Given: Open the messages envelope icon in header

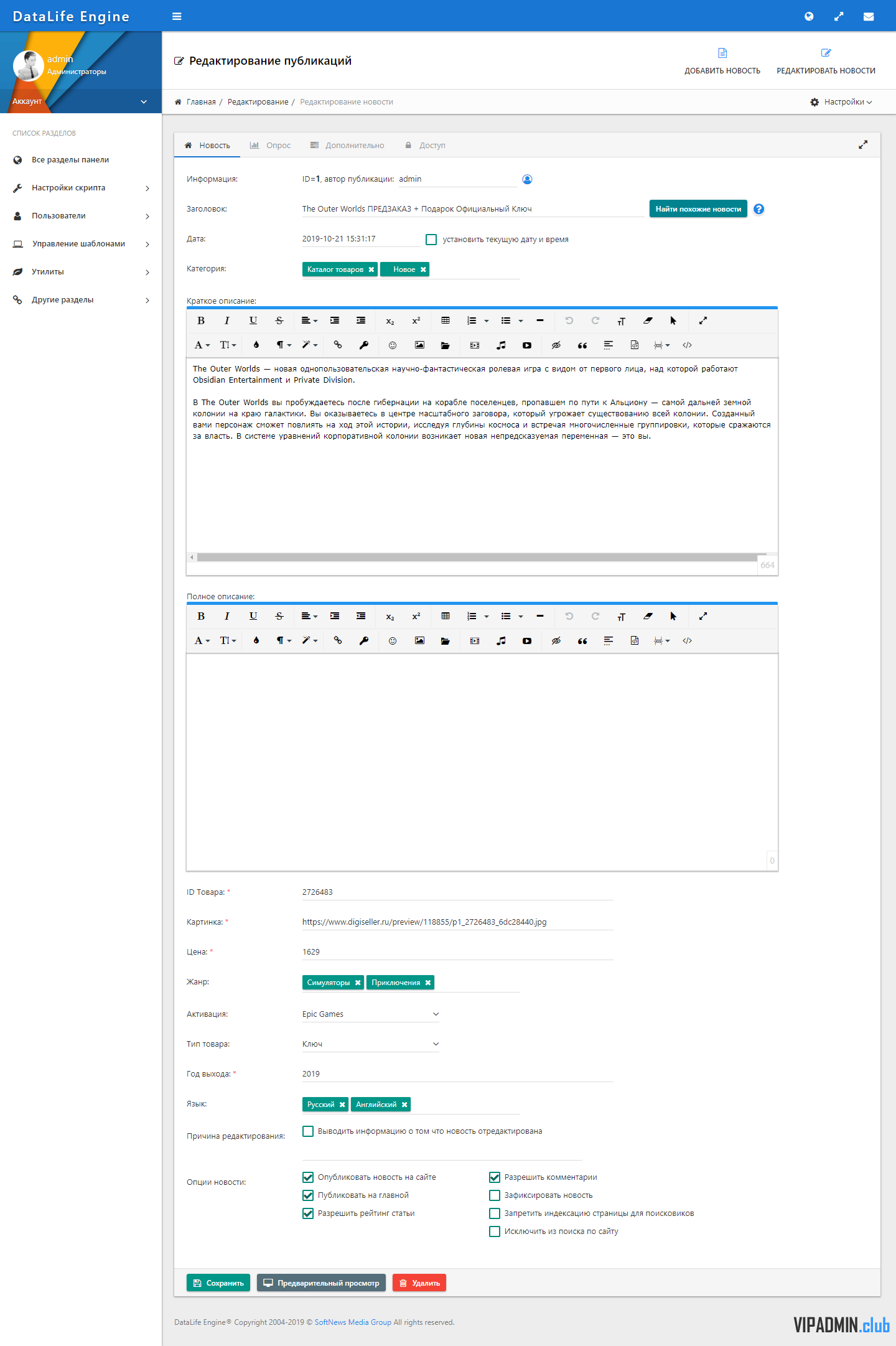Looking at the screenshot, I should 869,17.
